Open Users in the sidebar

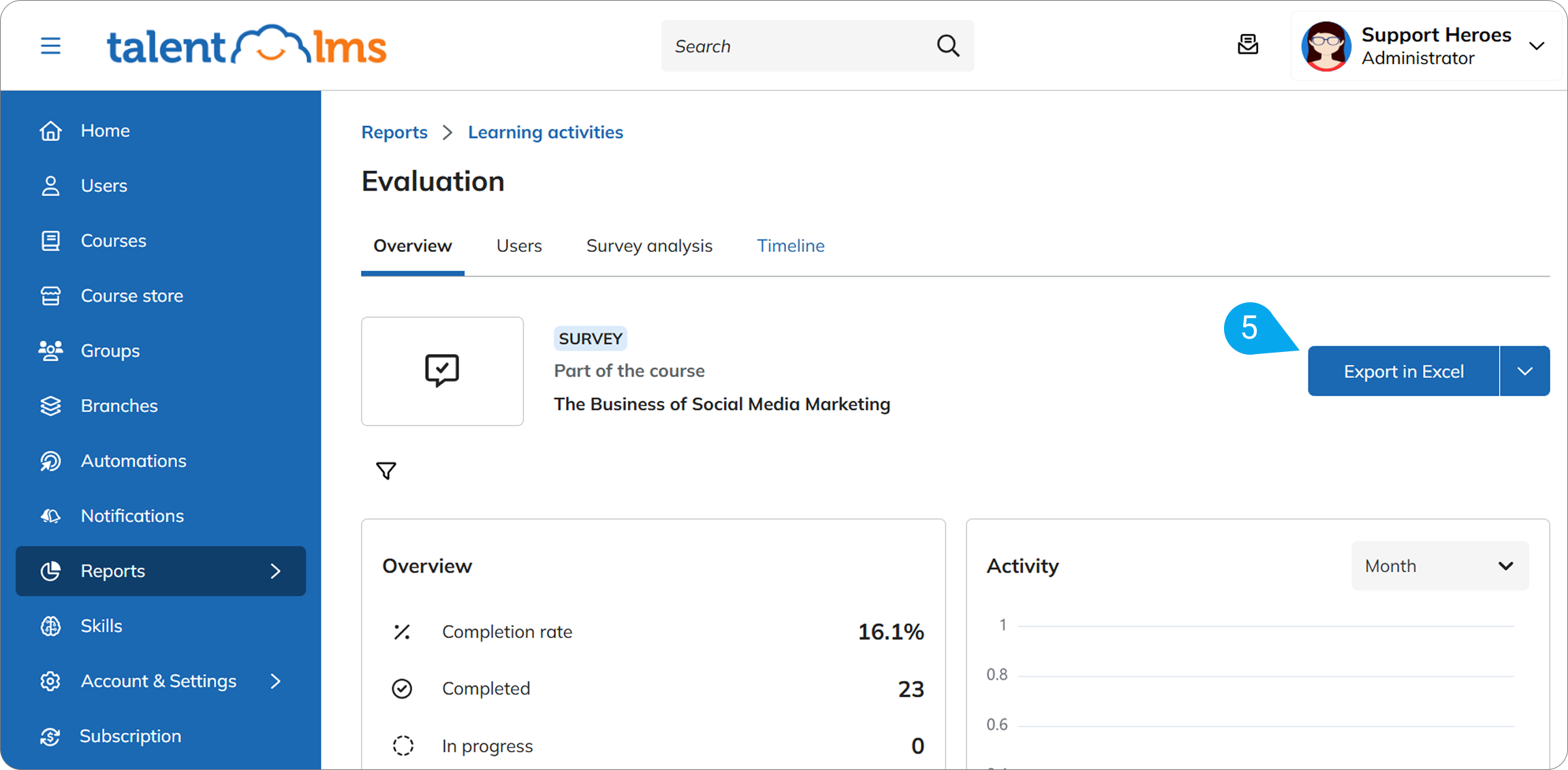(161, 185)
